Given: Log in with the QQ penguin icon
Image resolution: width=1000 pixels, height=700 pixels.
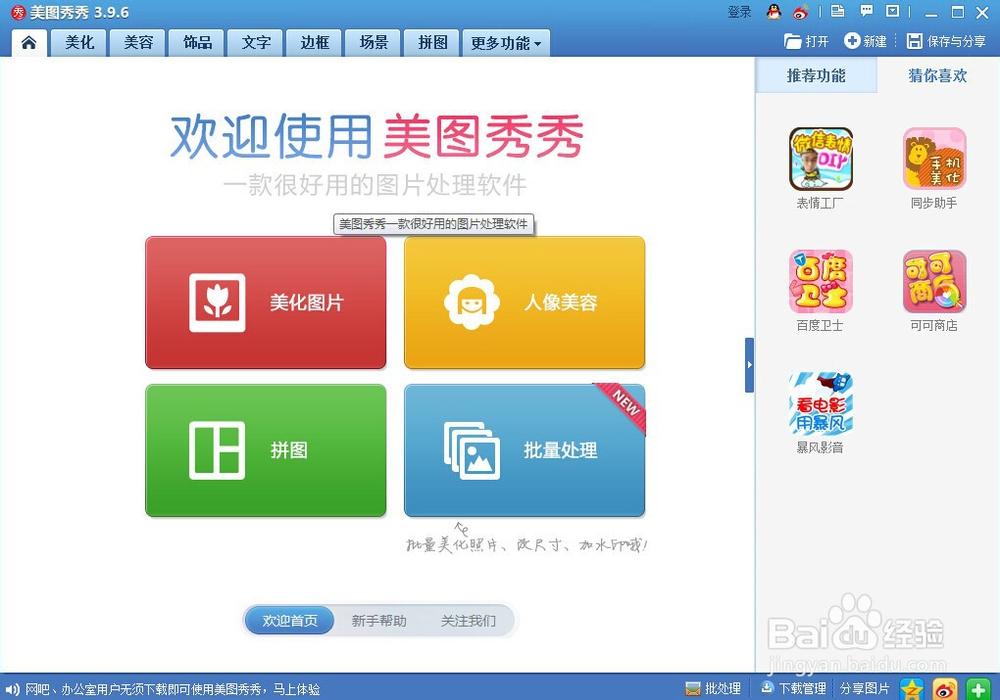Looking at the screenshot, I should (774, 11).
